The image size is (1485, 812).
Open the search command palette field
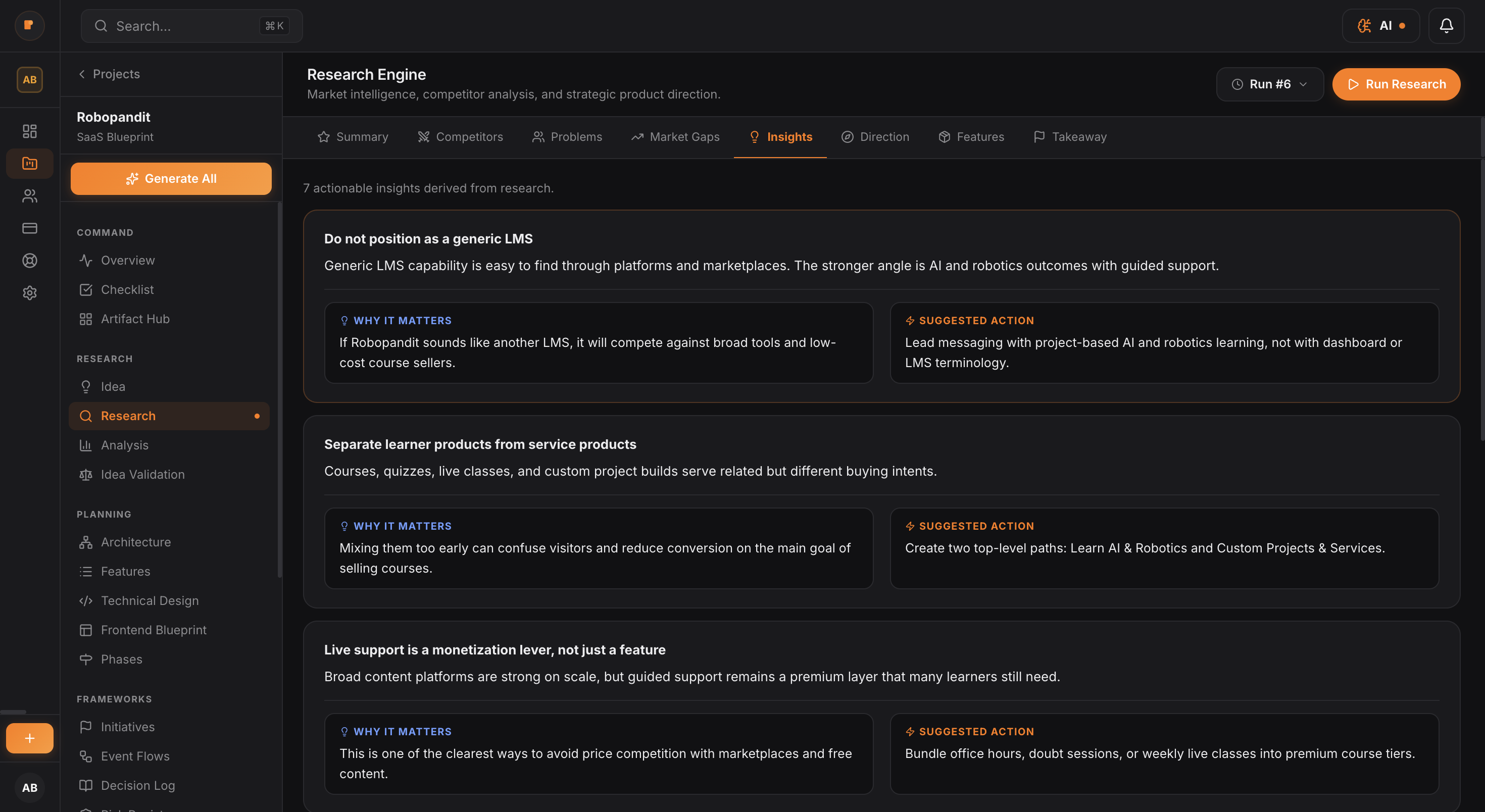click(191, 25)
